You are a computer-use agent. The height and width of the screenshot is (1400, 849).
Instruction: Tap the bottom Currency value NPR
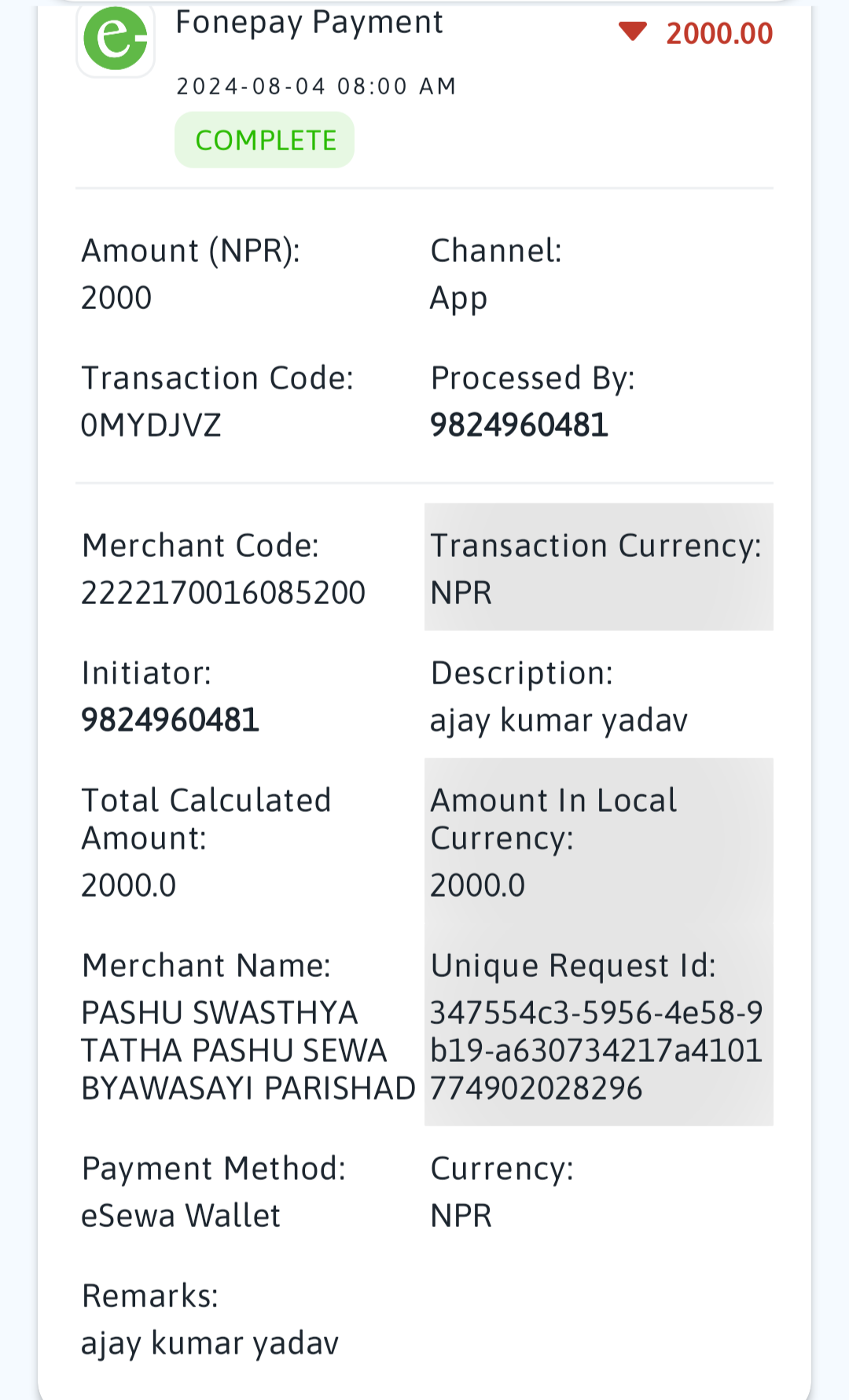pyautogui.click(x=461, y=1216)
